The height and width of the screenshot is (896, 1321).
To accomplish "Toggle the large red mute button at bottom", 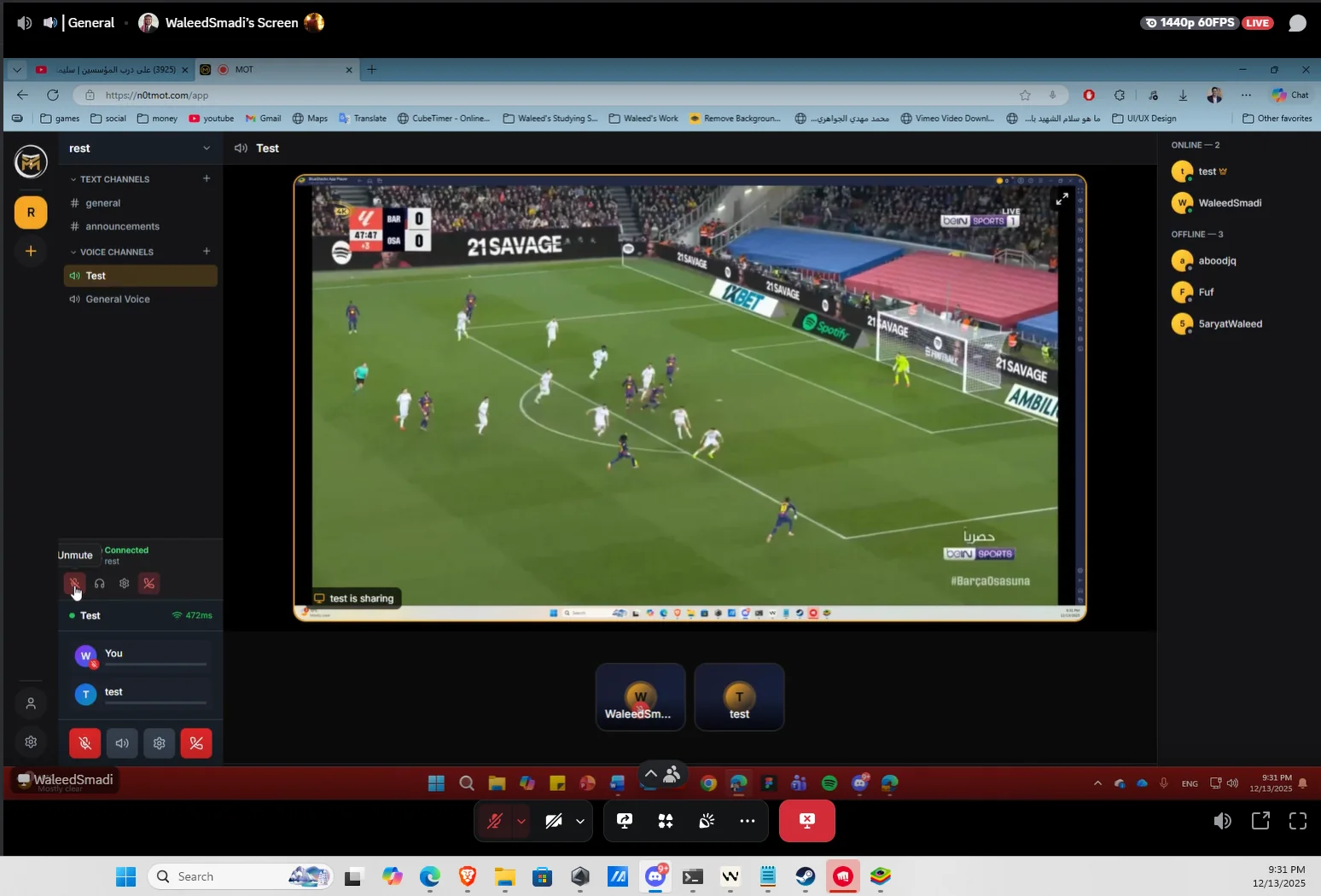I will (x=84, y=743).
